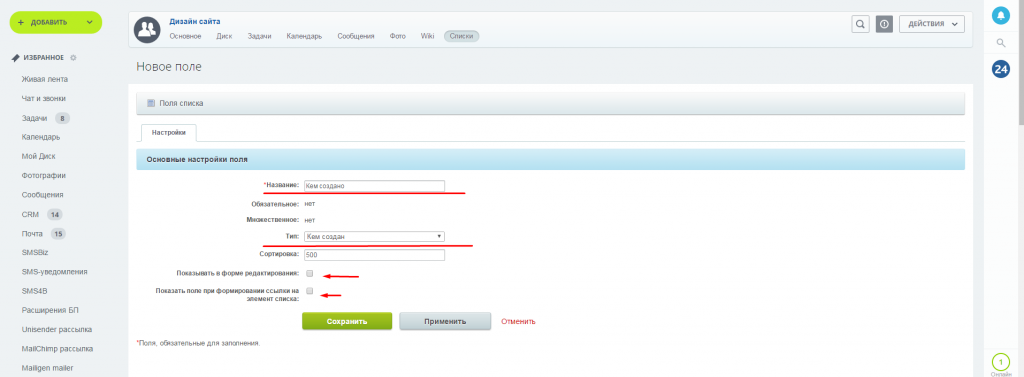Switch to Задачи group tab
Viewport: 1024px width, 377px height.
[x=259, y=37]
